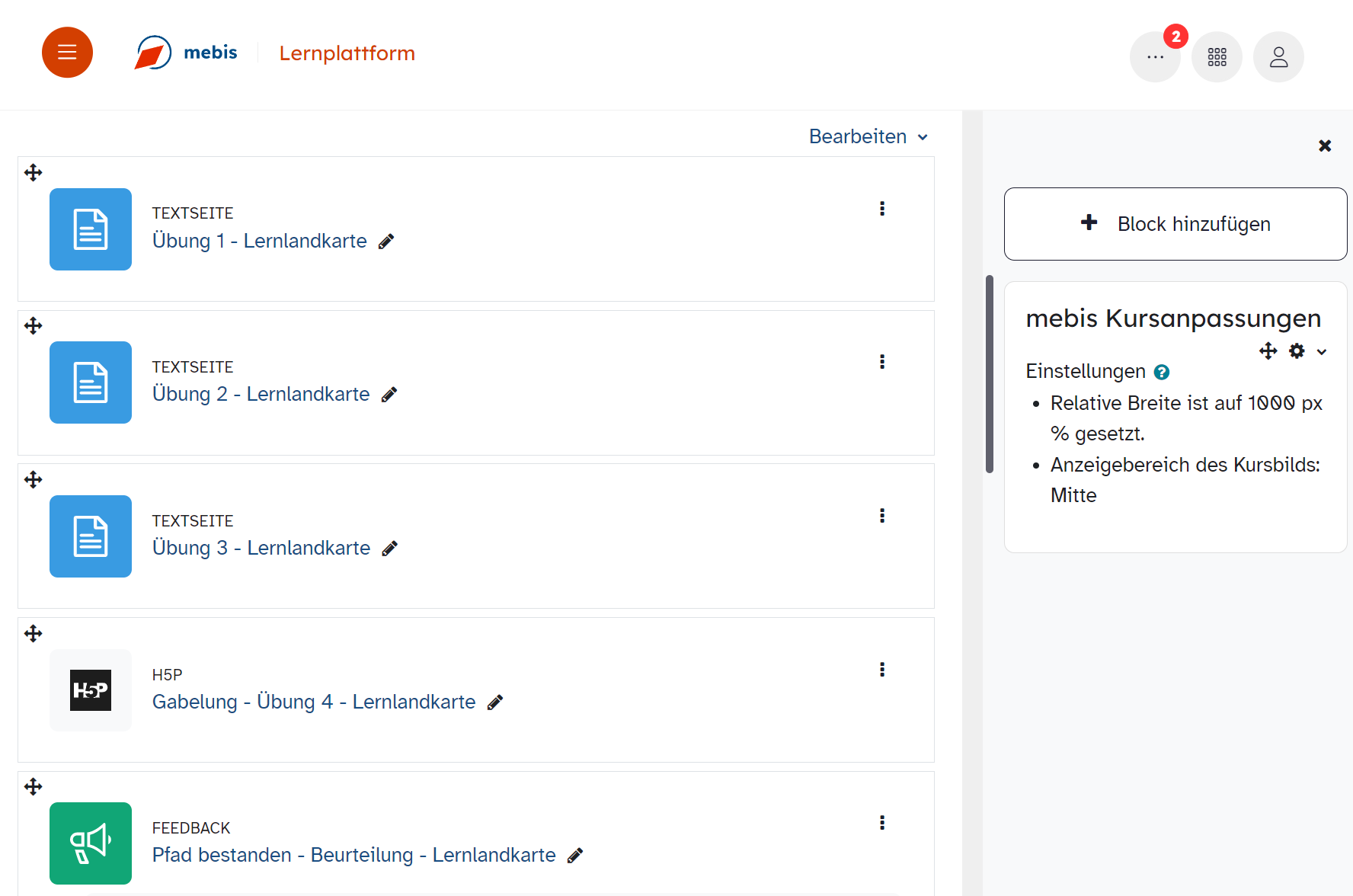Open the orange hamburger navigation menu

(67, 53)
